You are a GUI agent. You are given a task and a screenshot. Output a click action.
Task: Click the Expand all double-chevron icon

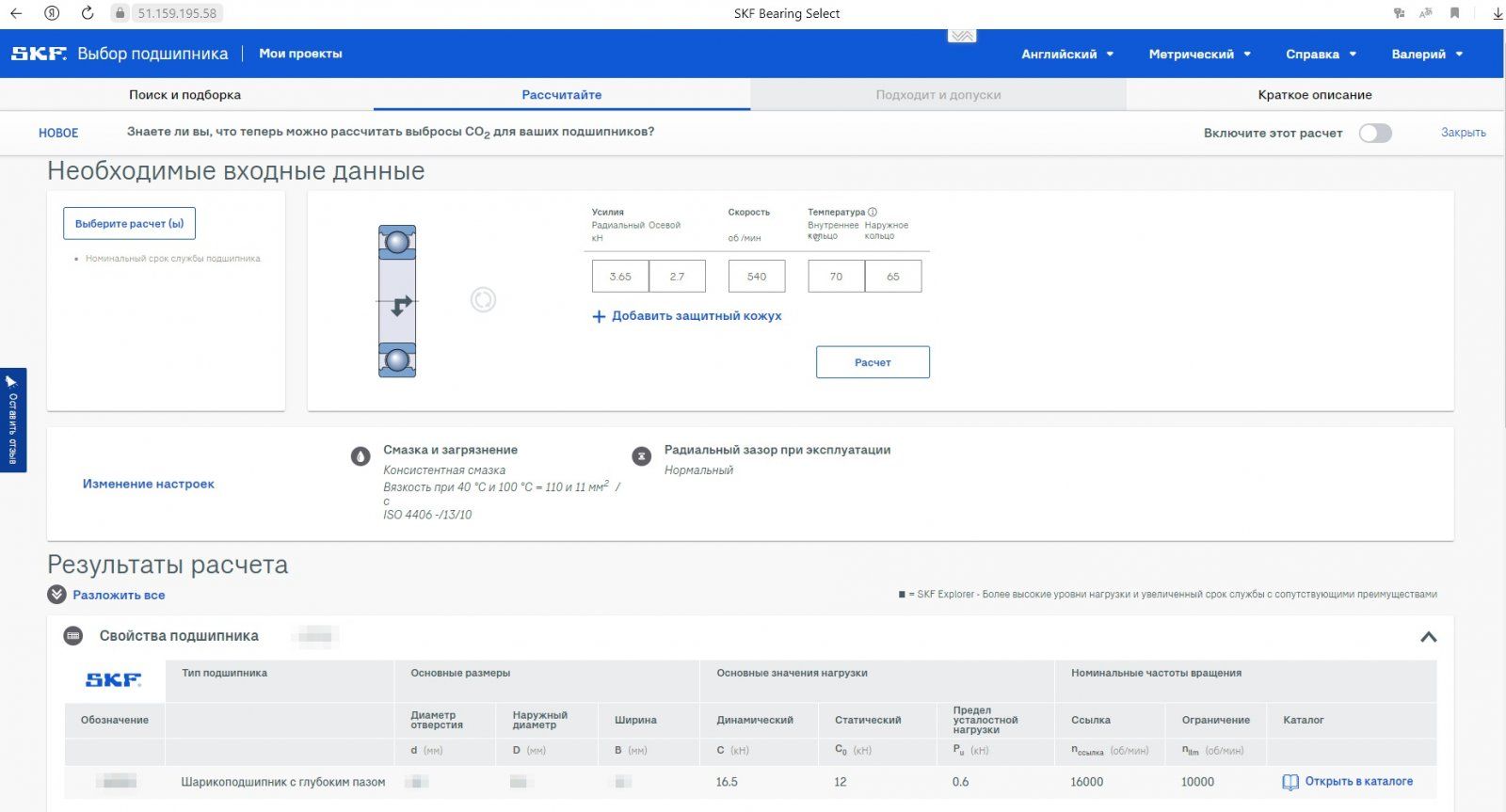click(56, 595)
